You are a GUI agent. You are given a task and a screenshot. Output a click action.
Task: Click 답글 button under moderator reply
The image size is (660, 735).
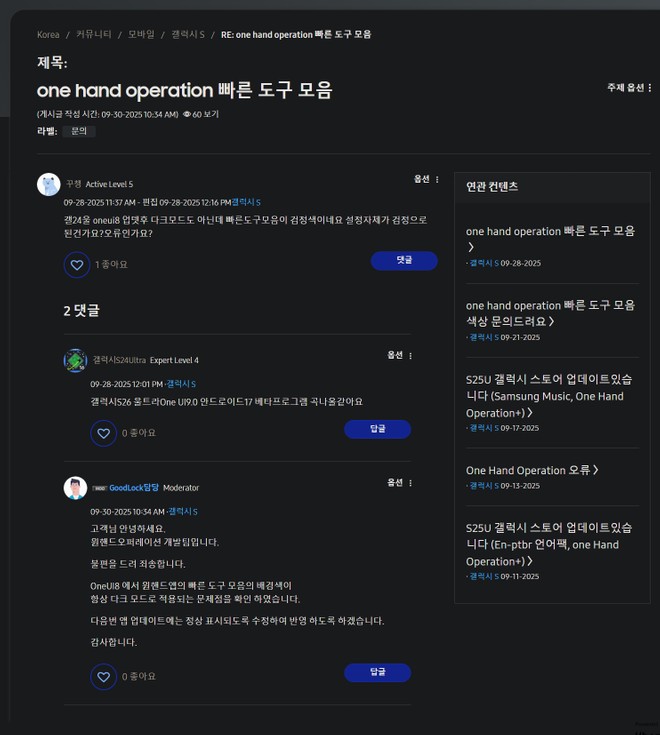pos(377,673)
